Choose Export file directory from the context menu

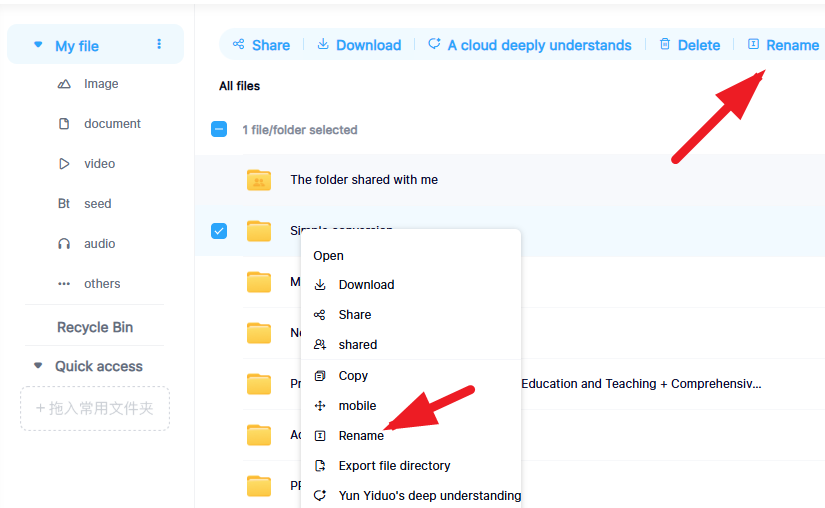(x=394, y=466)
